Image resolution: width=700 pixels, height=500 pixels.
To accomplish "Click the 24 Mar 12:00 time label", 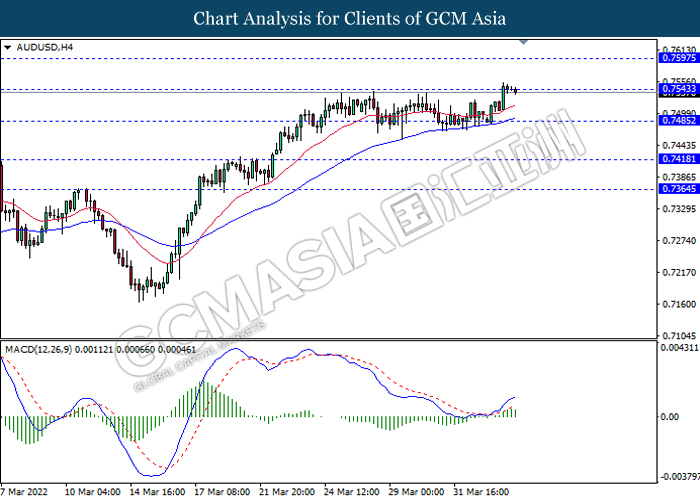I will point(351,492).
